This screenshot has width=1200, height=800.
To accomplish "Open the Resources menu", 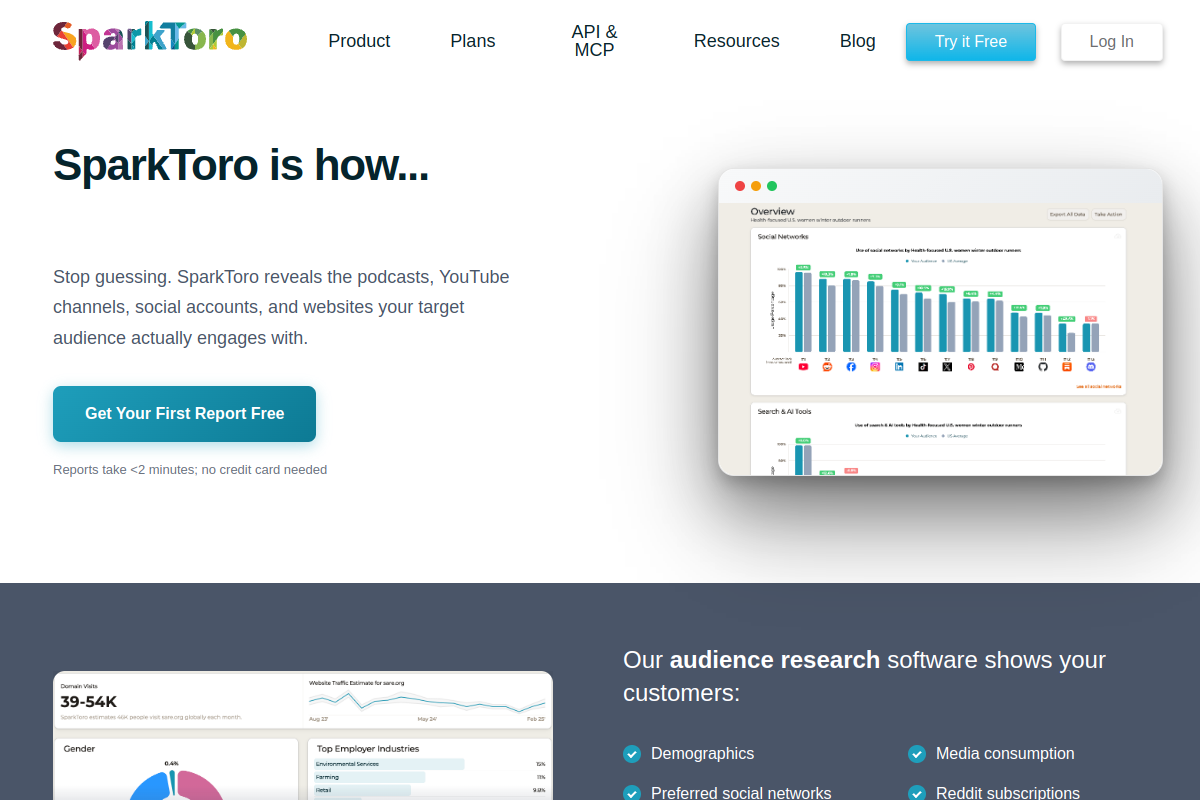I will tap(737, 41).
